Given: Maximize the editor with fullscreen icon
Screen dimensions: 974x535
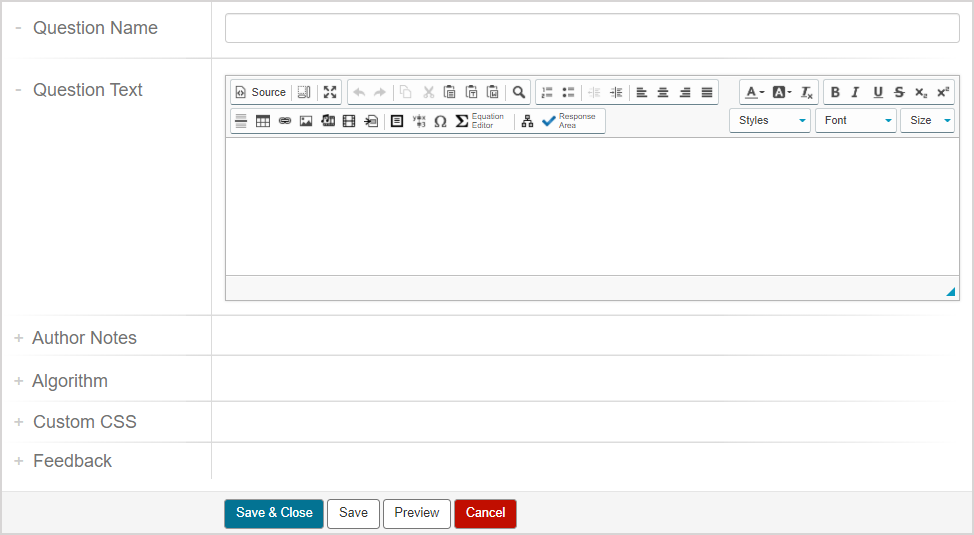Looking at the screenshot, I should point(330,92).
